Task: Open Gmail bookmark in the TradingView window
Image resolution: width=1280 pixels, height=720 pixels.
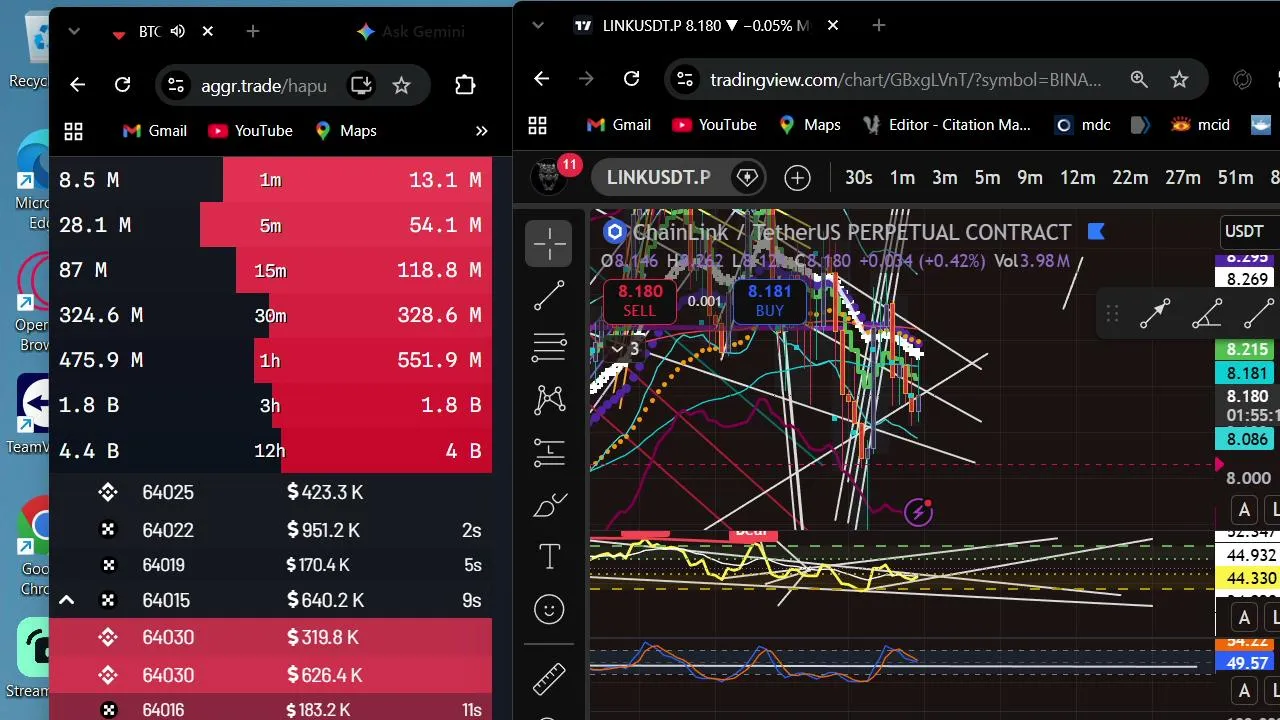Action: [x=619, y=125]
